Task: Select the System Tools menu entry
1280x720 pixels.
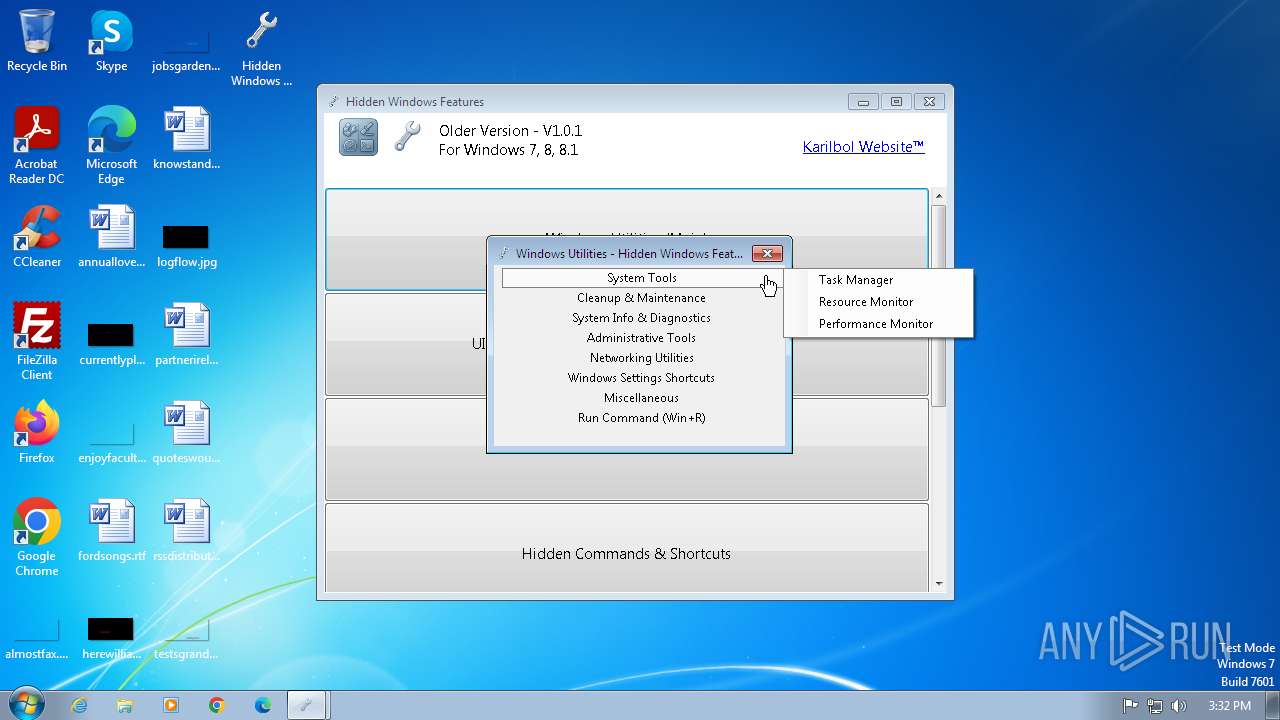Action: click(641, 278)
